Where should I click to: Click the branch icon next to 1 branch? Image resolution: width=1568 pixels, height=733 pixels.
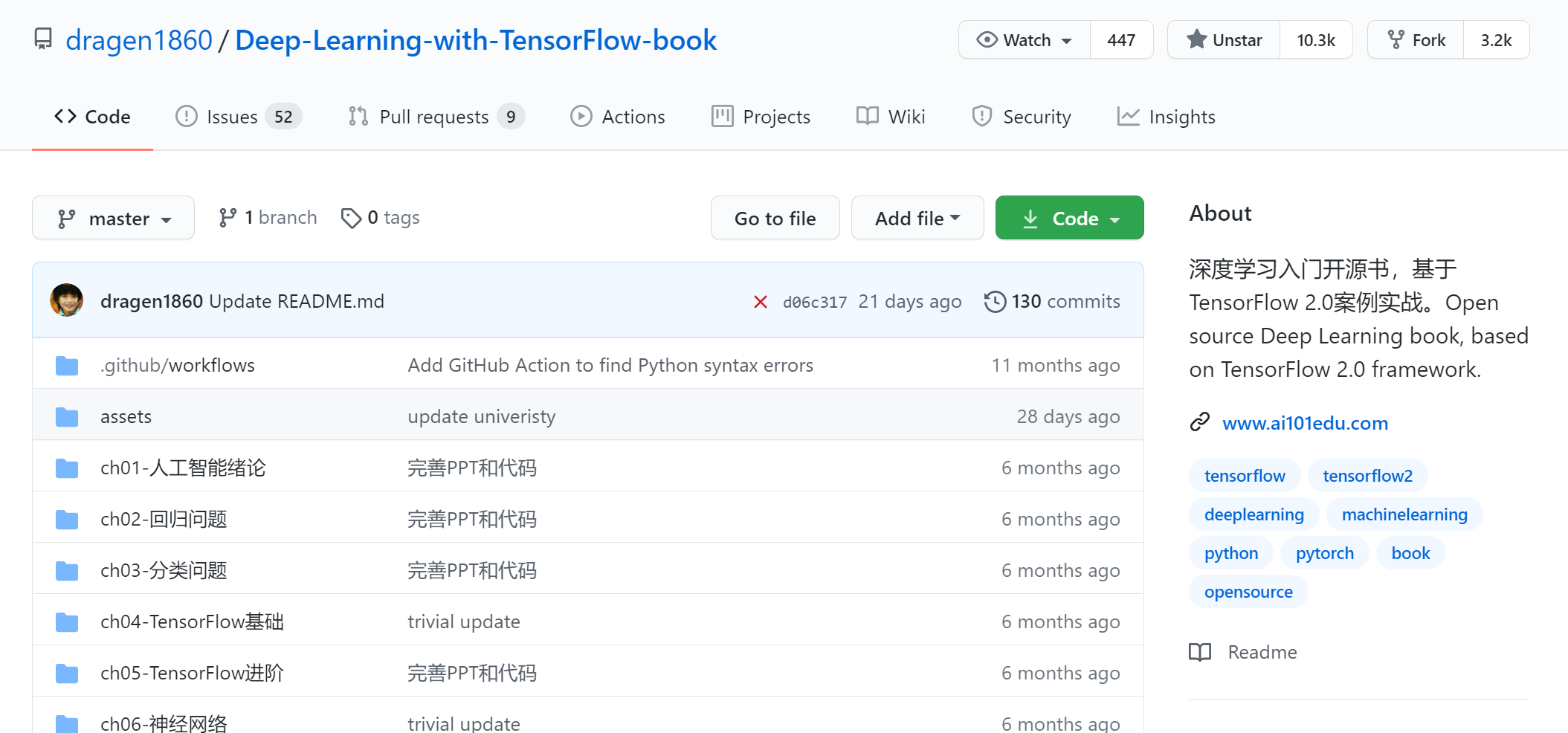pos(228,218)
